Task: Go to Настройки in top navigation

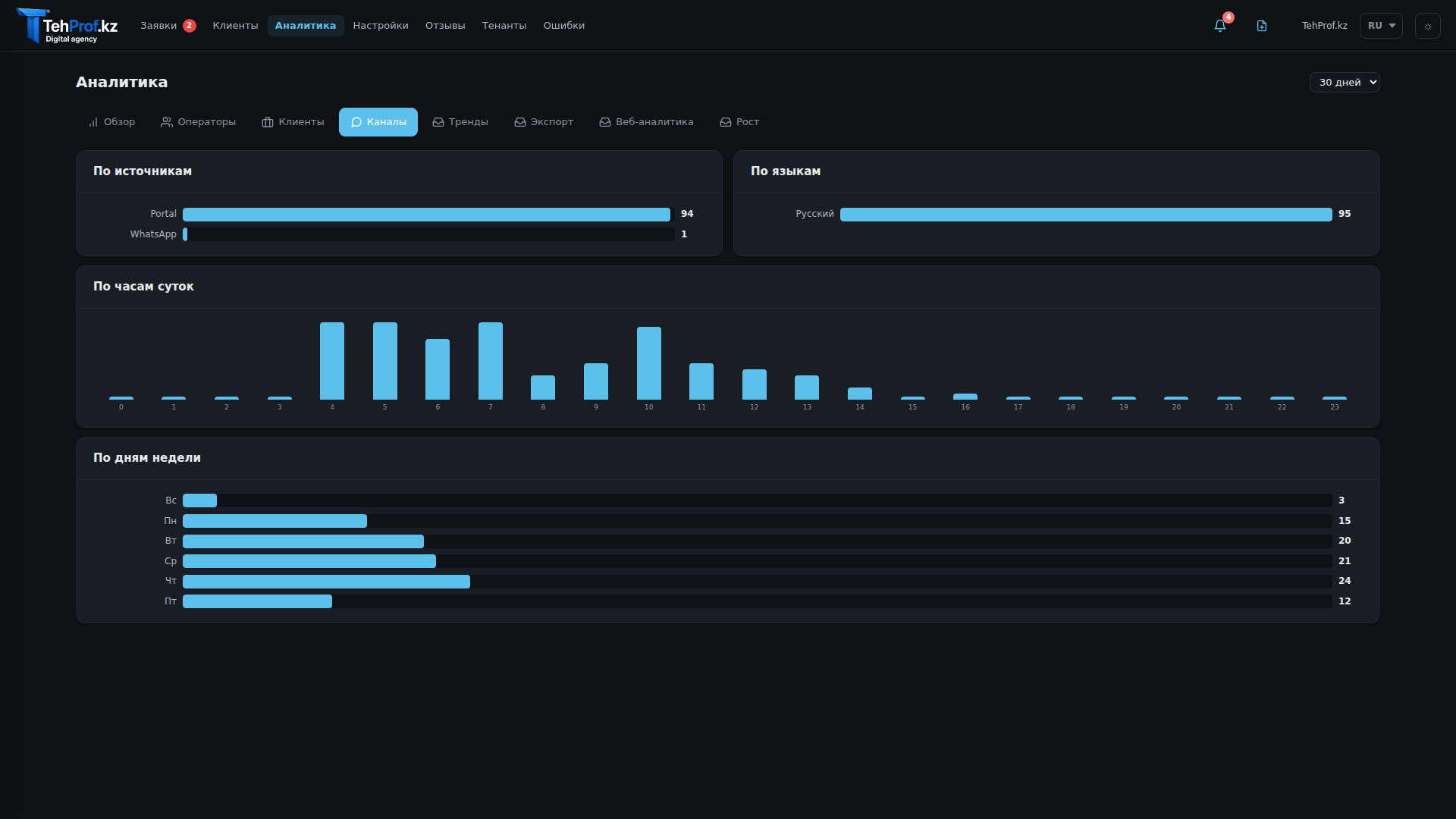Action: coord(380,26)
